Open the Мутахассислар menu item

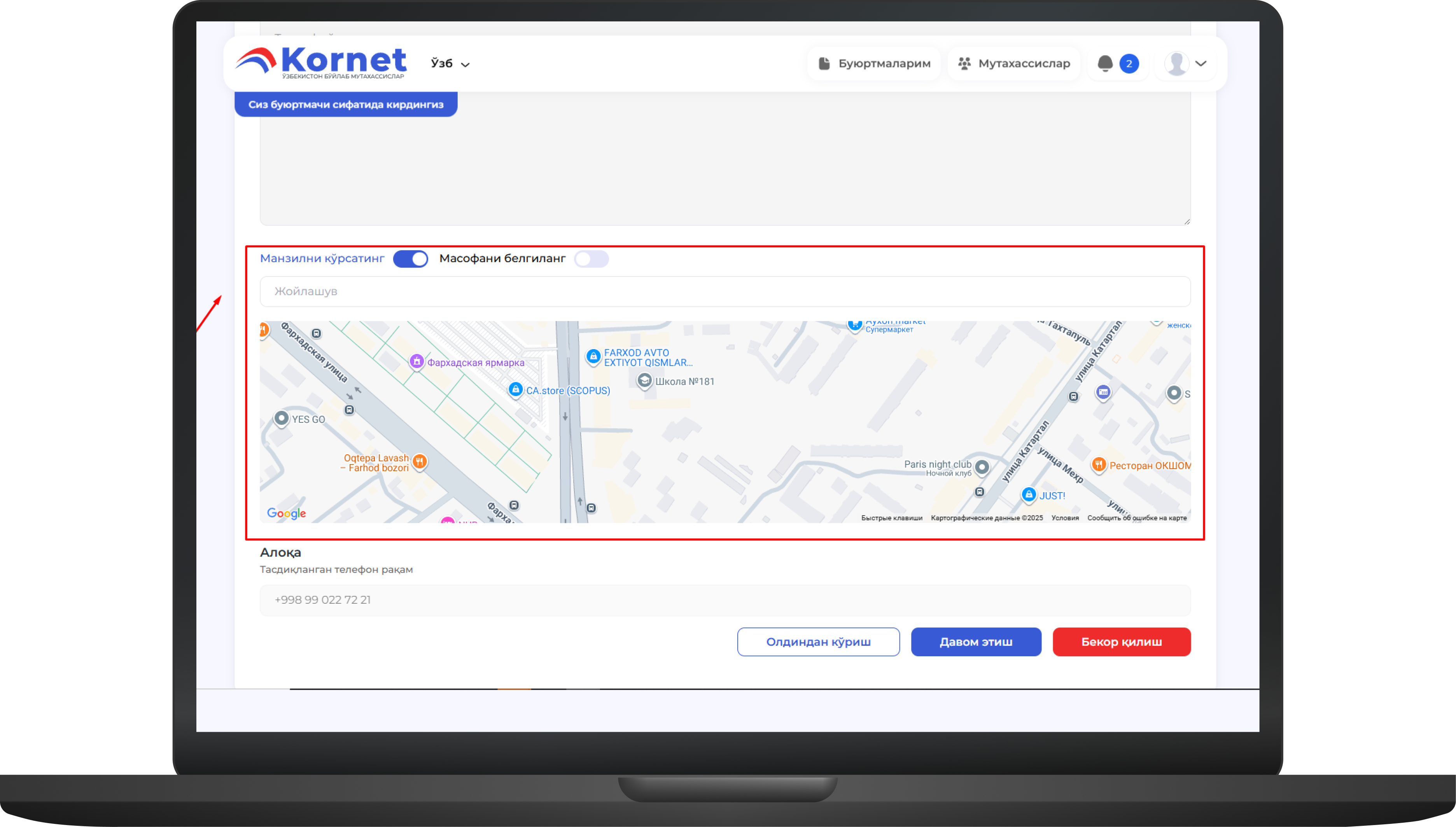[x=1013, y=64]
